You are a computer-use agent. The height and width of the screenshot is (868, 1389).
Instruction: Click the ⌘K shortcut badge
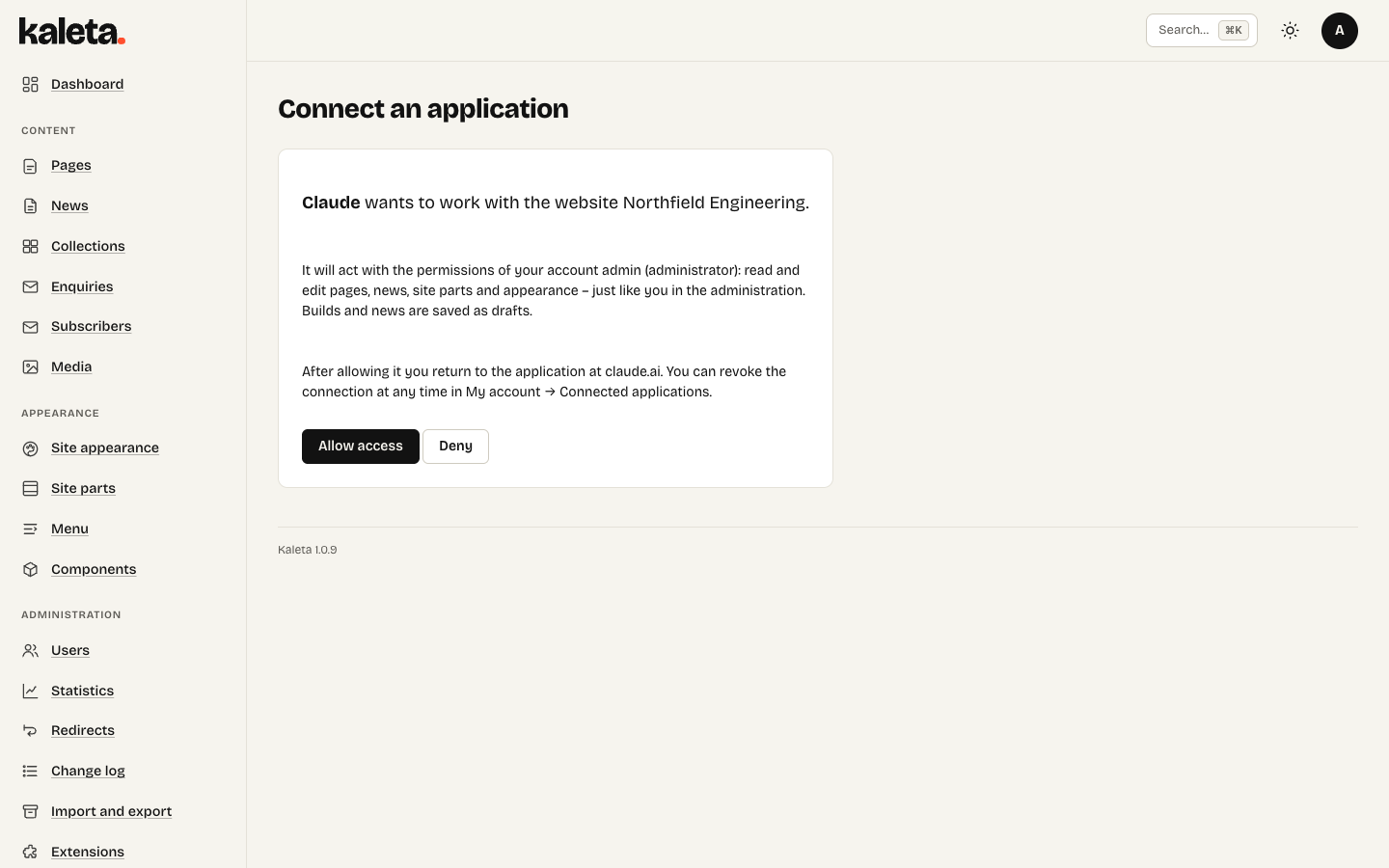click(x=1234, y=31)
